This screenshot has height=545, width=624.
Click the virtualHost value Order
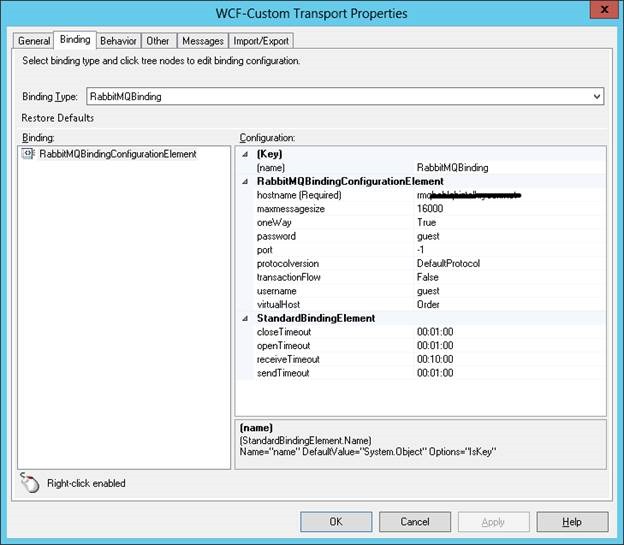tap(428, 305)
